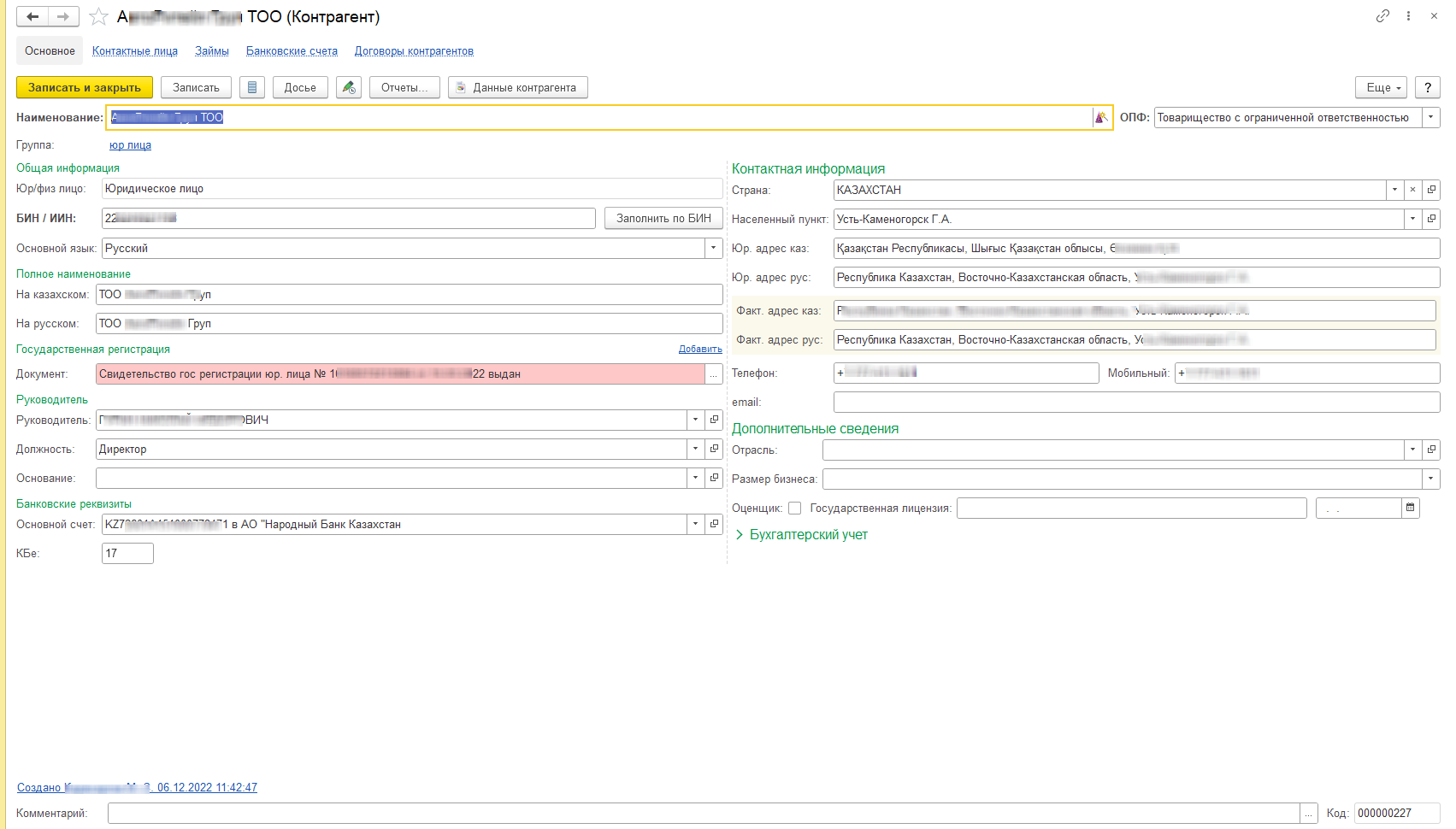
Task: Open the Населенный пункт record via open icon
Action: [1431, 219]
